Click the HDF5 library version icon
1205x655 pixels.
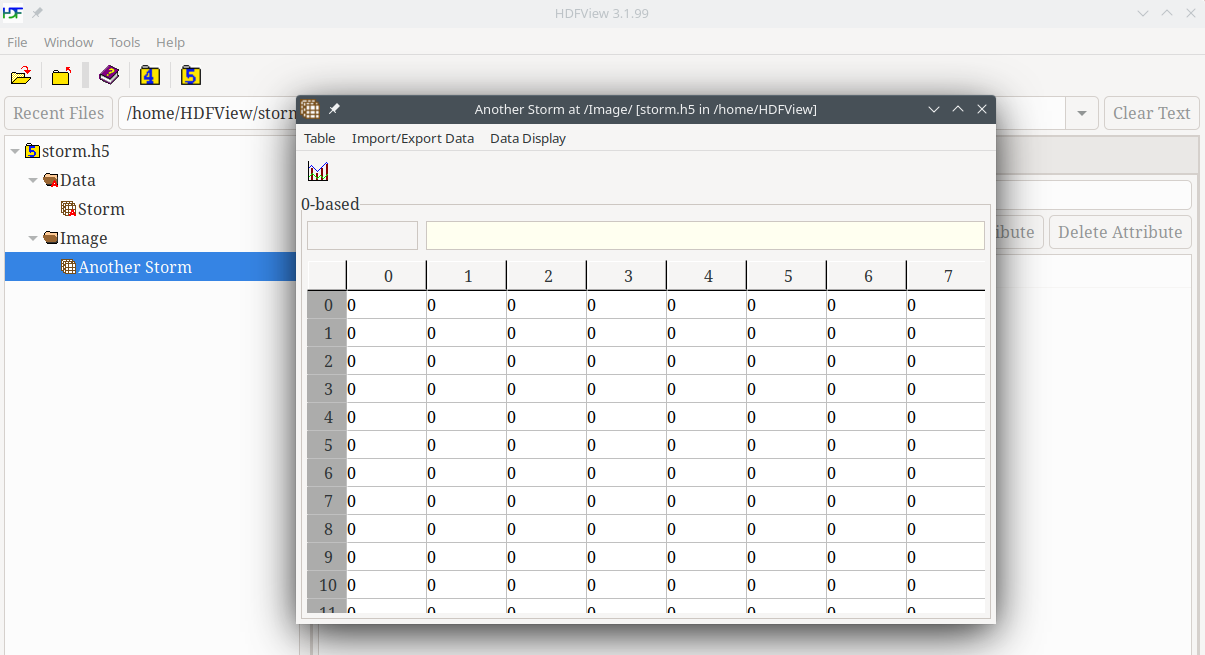click(191, 76)
